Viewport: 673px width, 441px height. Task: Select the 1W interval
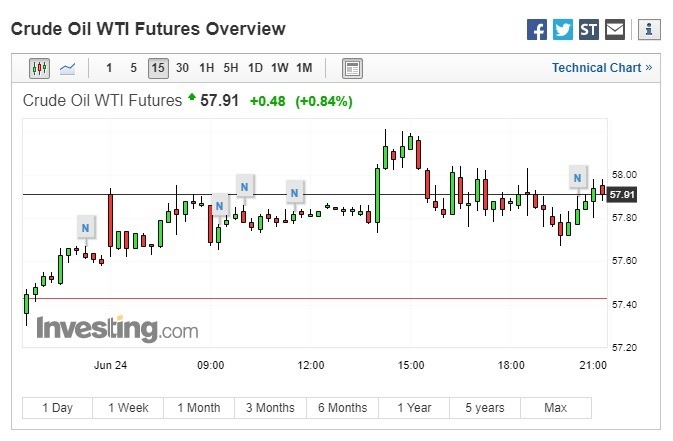pyautogui.click(x=279, y=68)
